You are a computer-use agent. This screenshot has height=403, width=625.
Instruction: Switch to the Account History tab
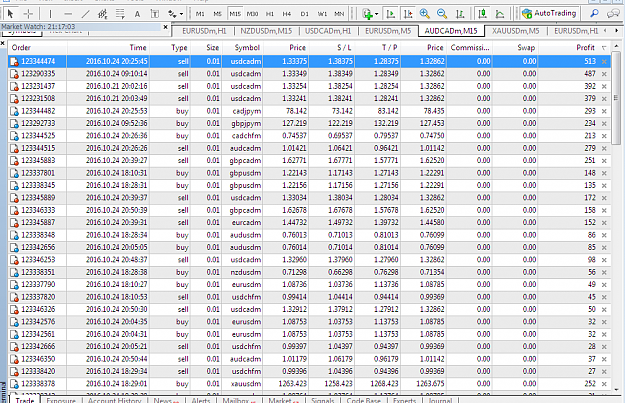tap(114, 400)
